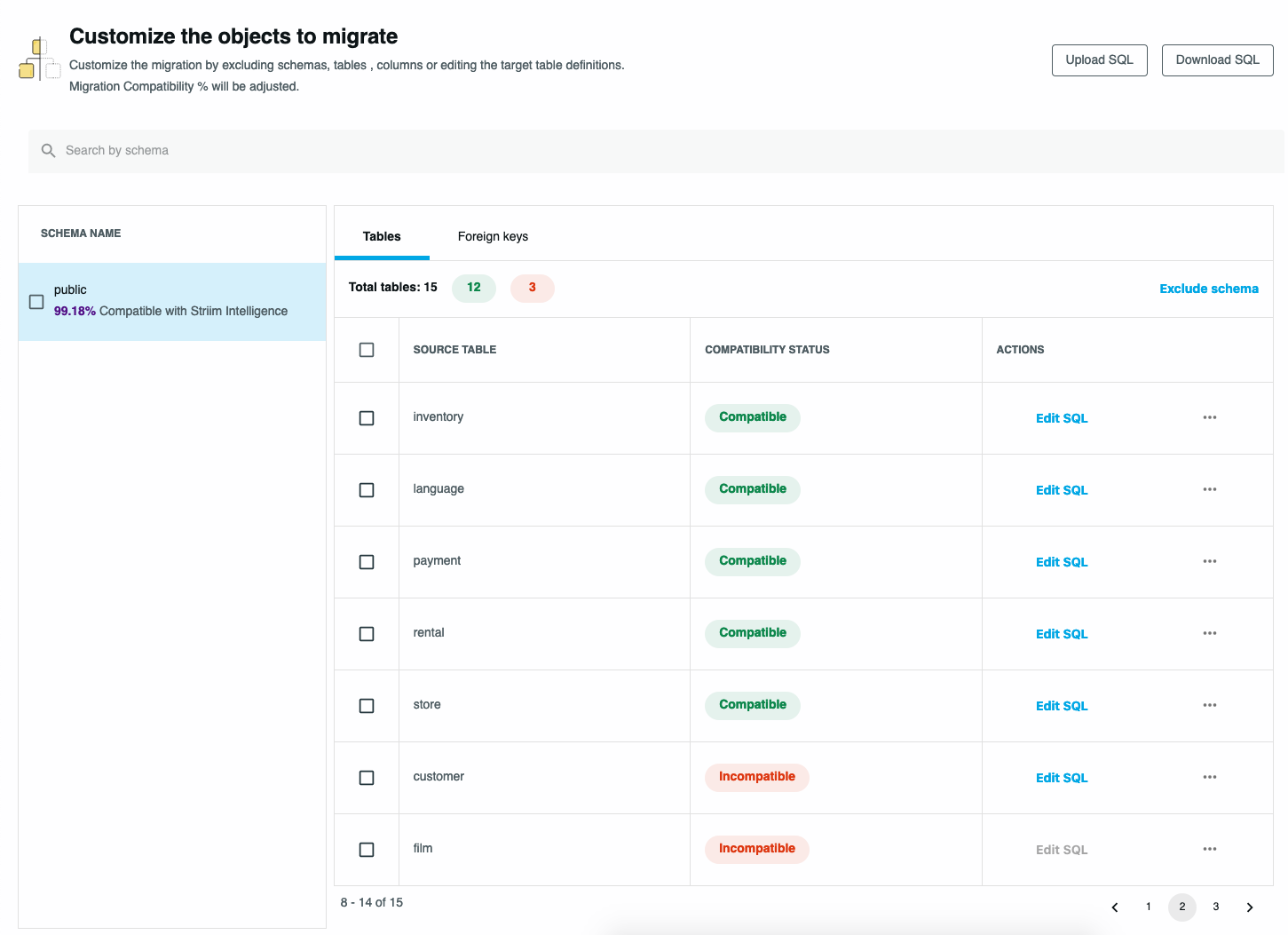Screen dimensions: 1288x935
Task: Select the Tables tab
Action: coord(382,236)
